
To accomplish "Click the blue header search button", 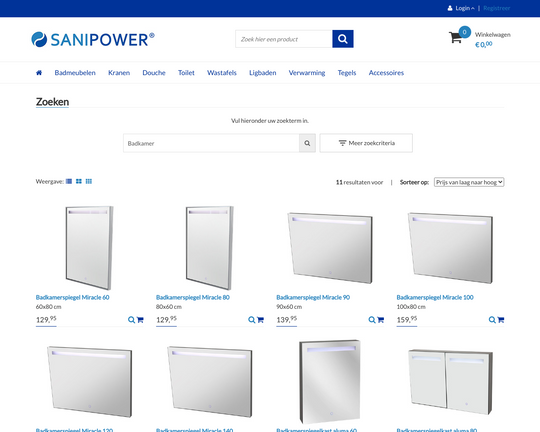I will click(x=343, y=39).
